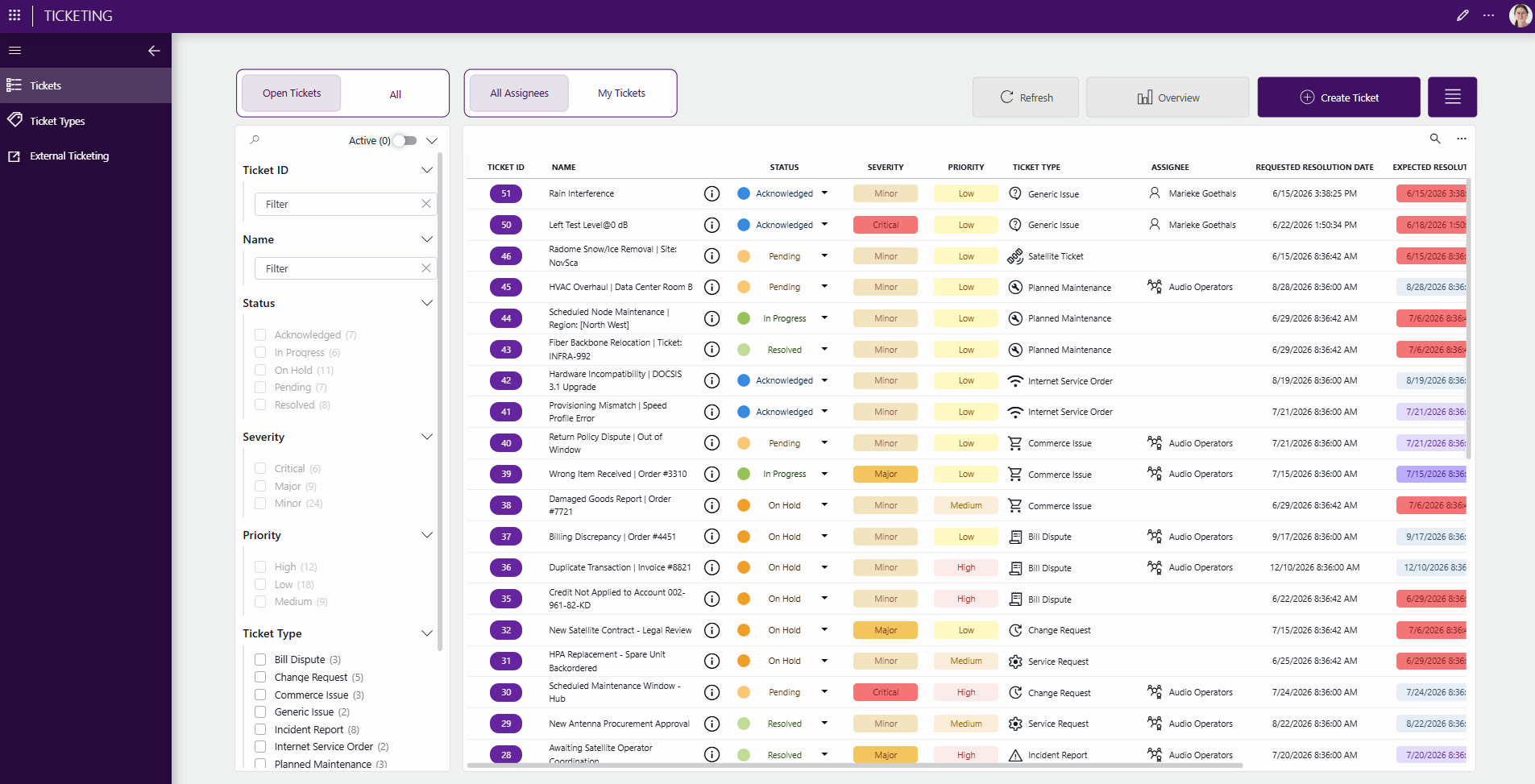This screenshot has height=784, width=1535.
Task: Open the table ellipsis options menu
Action: tap(1461, 139)
